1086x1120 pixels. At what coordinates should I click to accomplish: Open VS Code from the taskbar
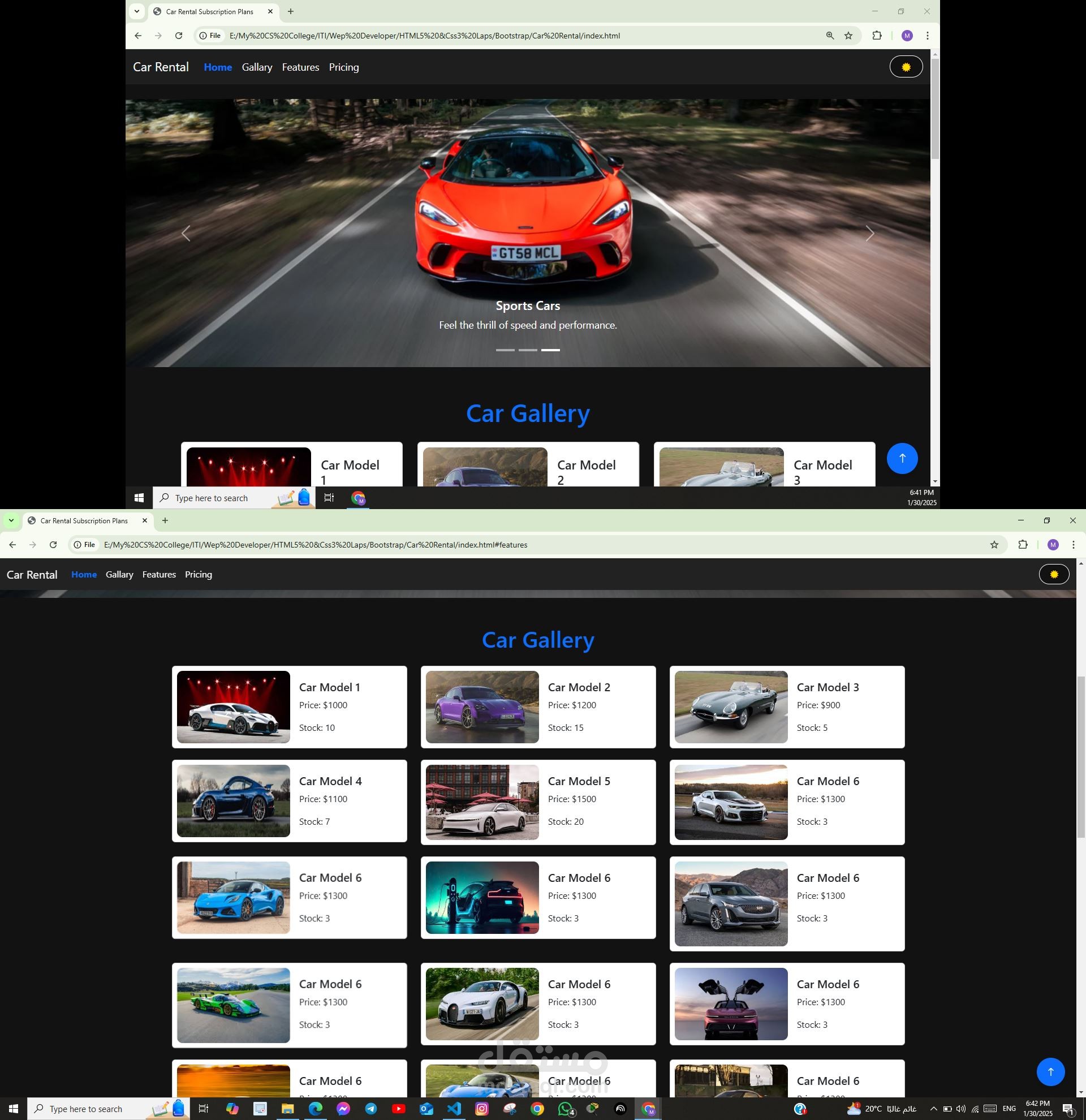pyautogui.click(x=454, y=1109)
